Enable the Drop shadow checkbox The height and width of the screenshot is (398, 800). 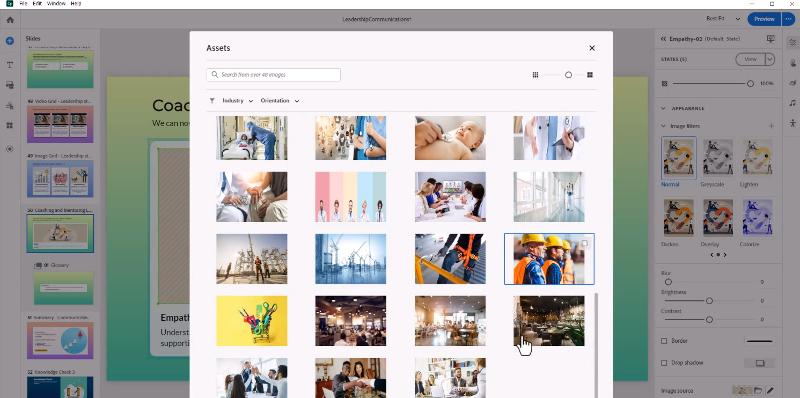coord(664,363)
